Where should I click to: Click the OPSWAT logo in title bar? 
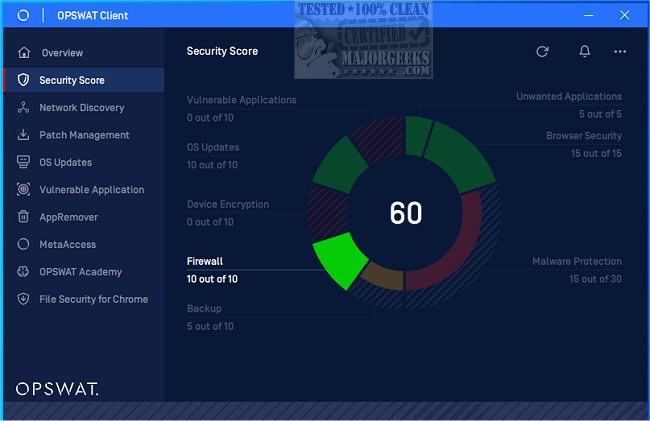point(23,15)
